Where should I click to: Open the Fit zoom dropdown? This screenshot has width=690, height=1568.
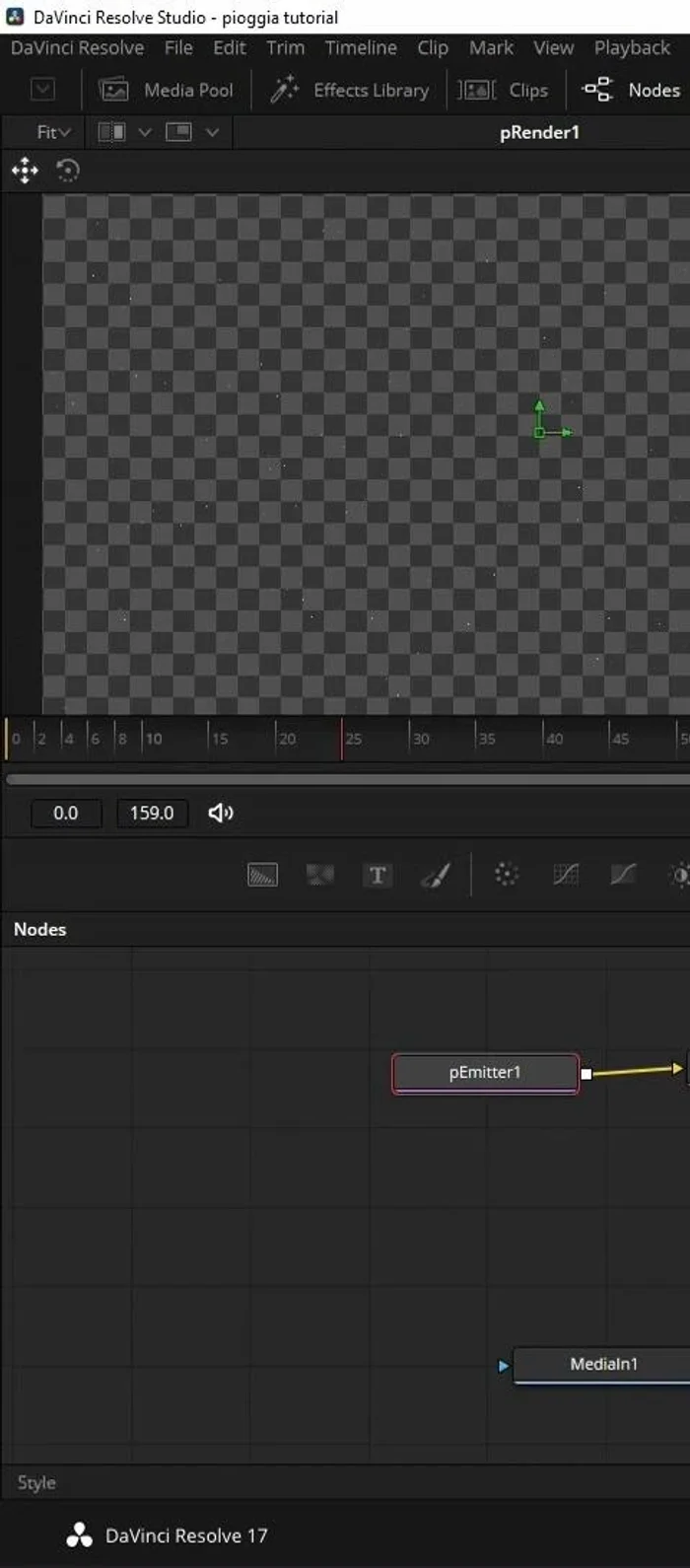53,132
